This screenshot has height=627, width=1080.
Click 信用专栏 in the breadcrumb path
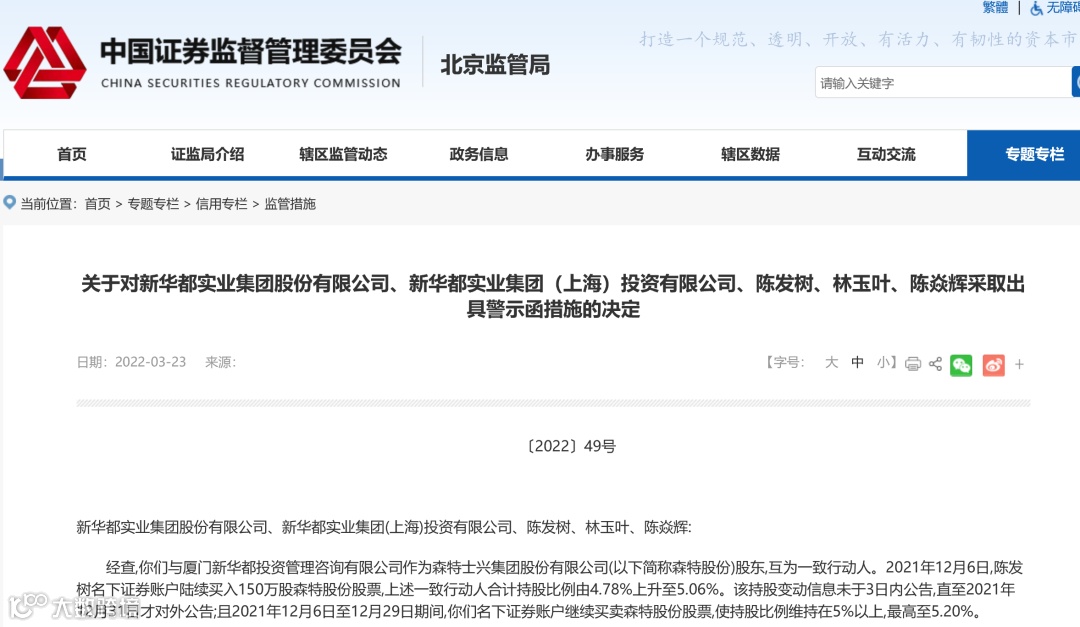click(221, 203)
